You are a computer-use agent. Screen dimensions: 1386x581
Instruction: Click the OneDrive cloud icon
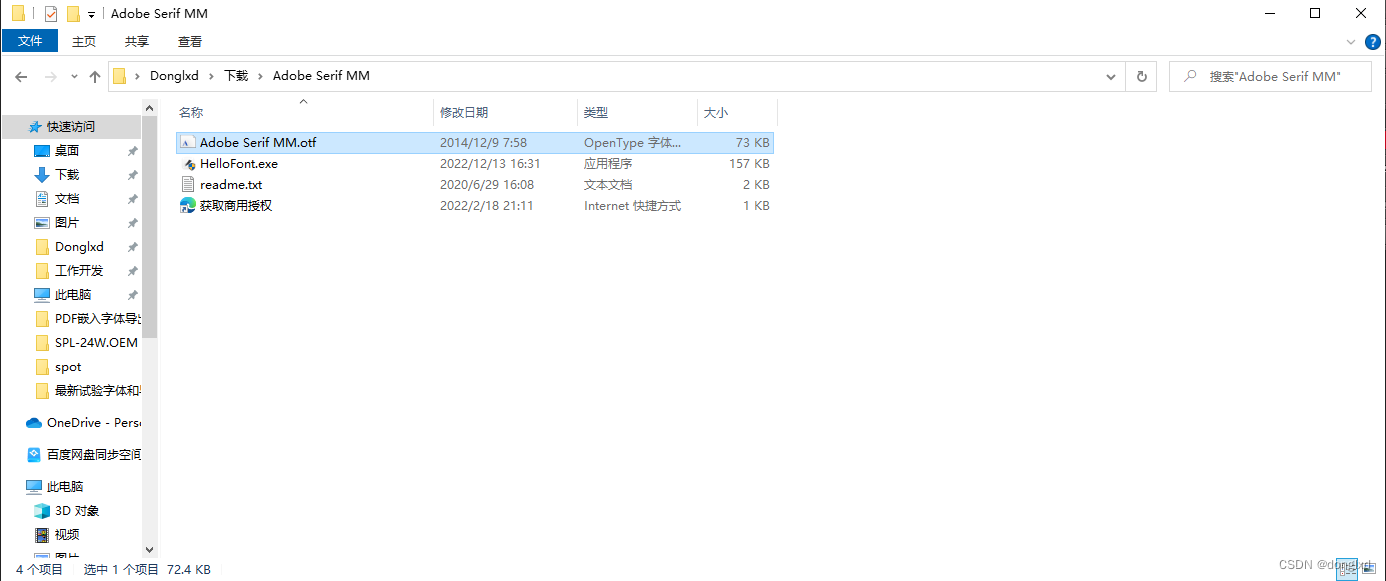(x=34, y=423)
